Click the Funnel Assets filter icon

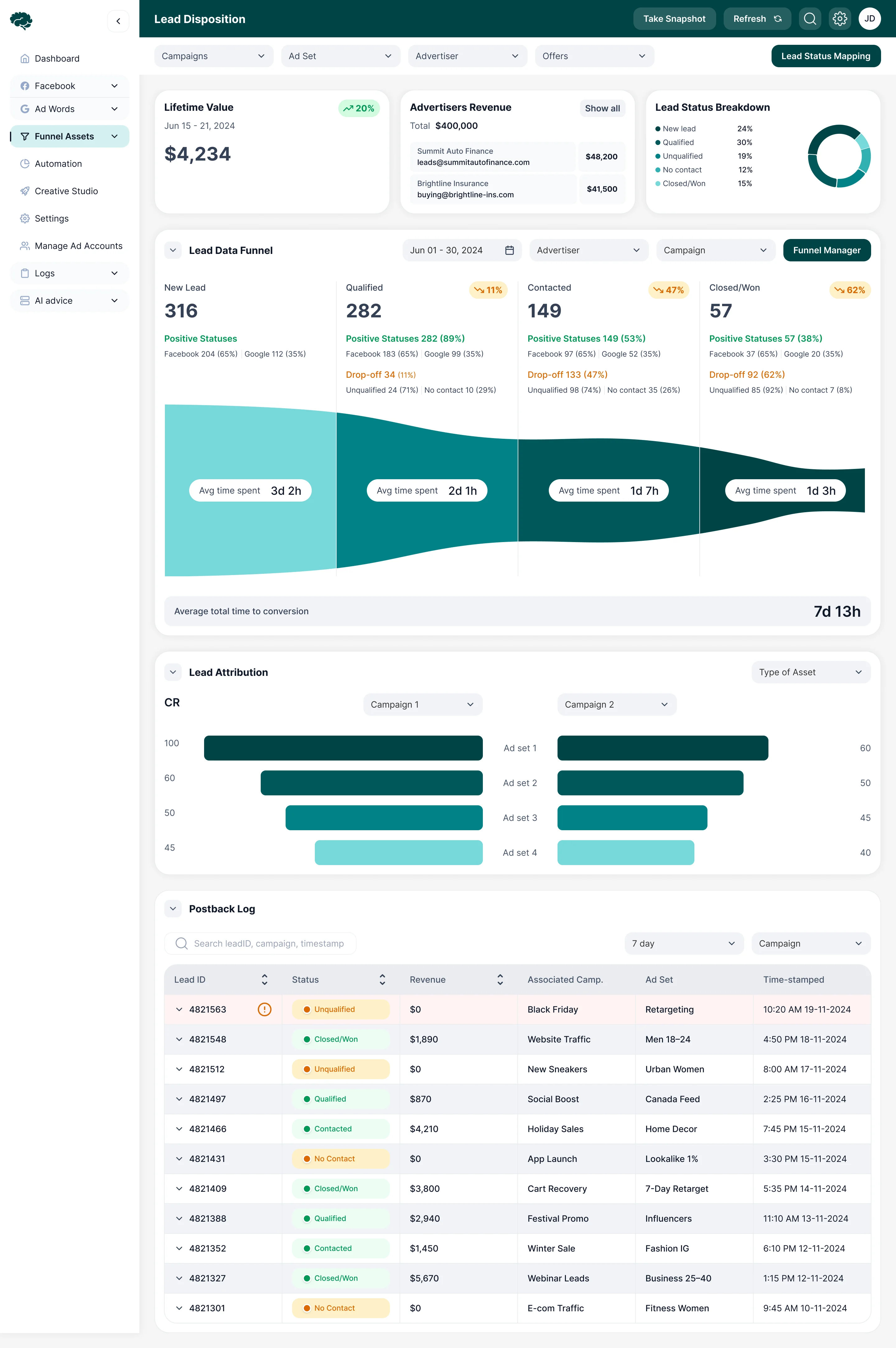coord(25,136)
